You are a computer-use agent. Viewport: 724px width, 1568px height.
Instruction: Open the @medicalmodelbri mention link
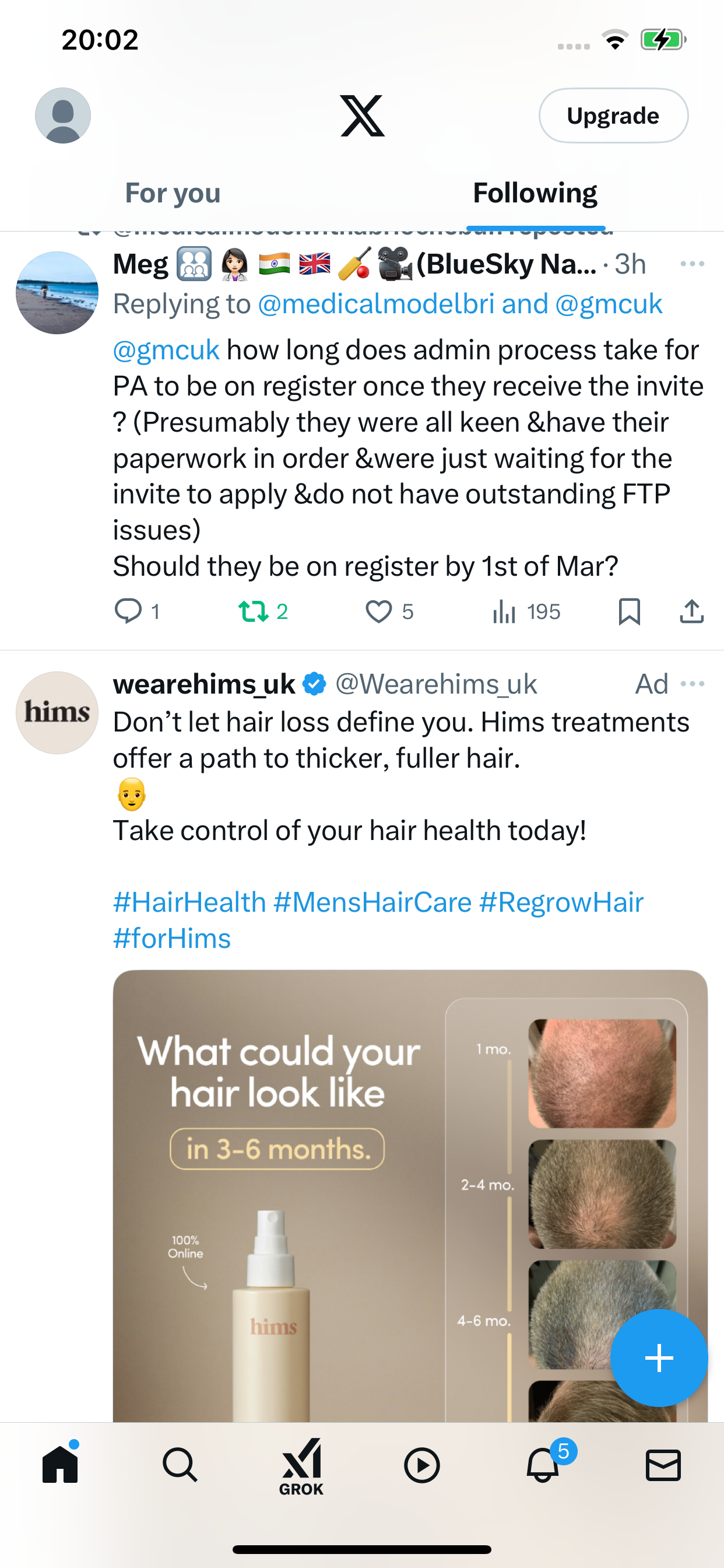point(375,304)
